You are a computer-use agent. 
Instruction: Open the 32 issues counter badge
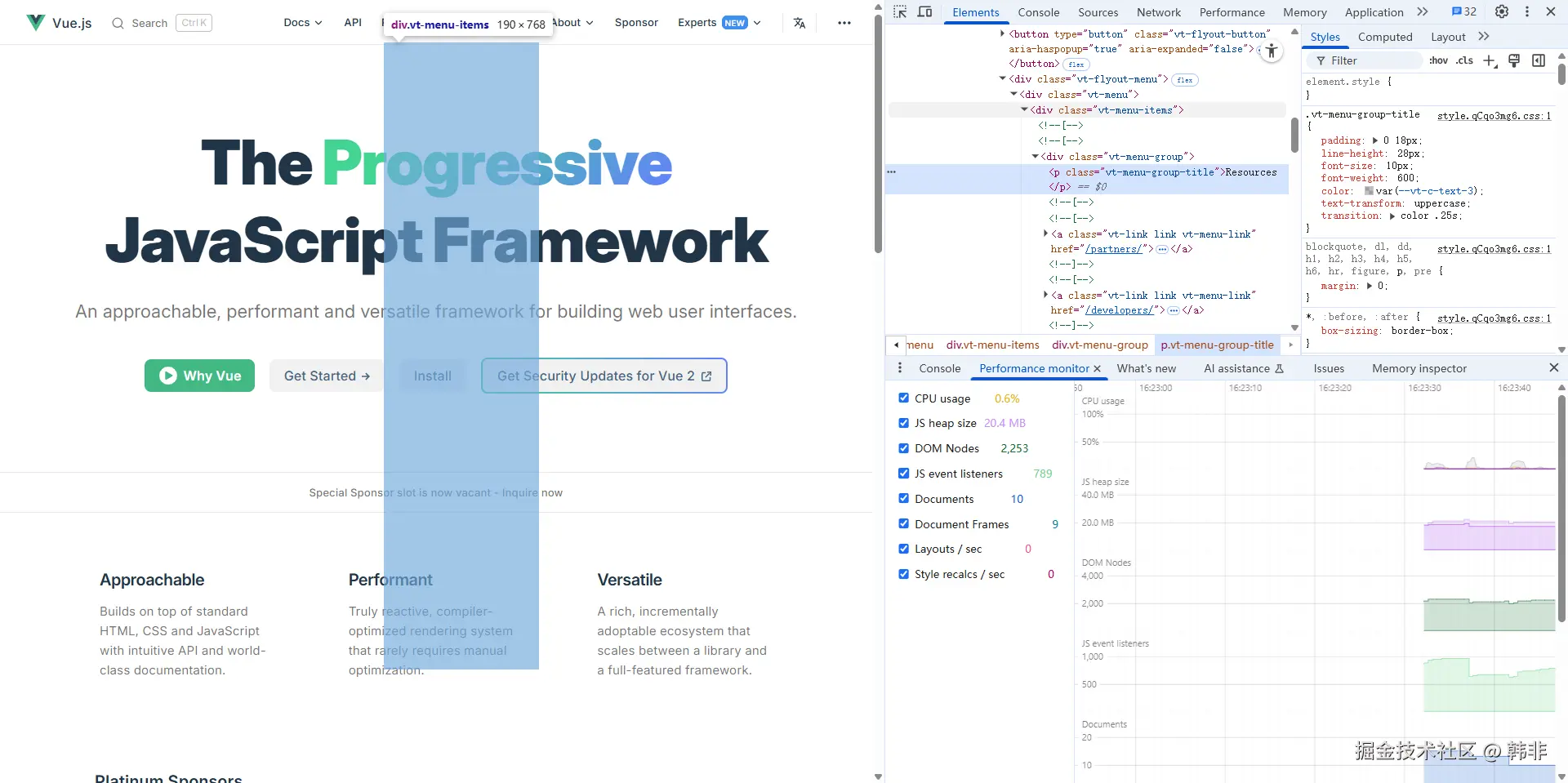coord(1464,11)
